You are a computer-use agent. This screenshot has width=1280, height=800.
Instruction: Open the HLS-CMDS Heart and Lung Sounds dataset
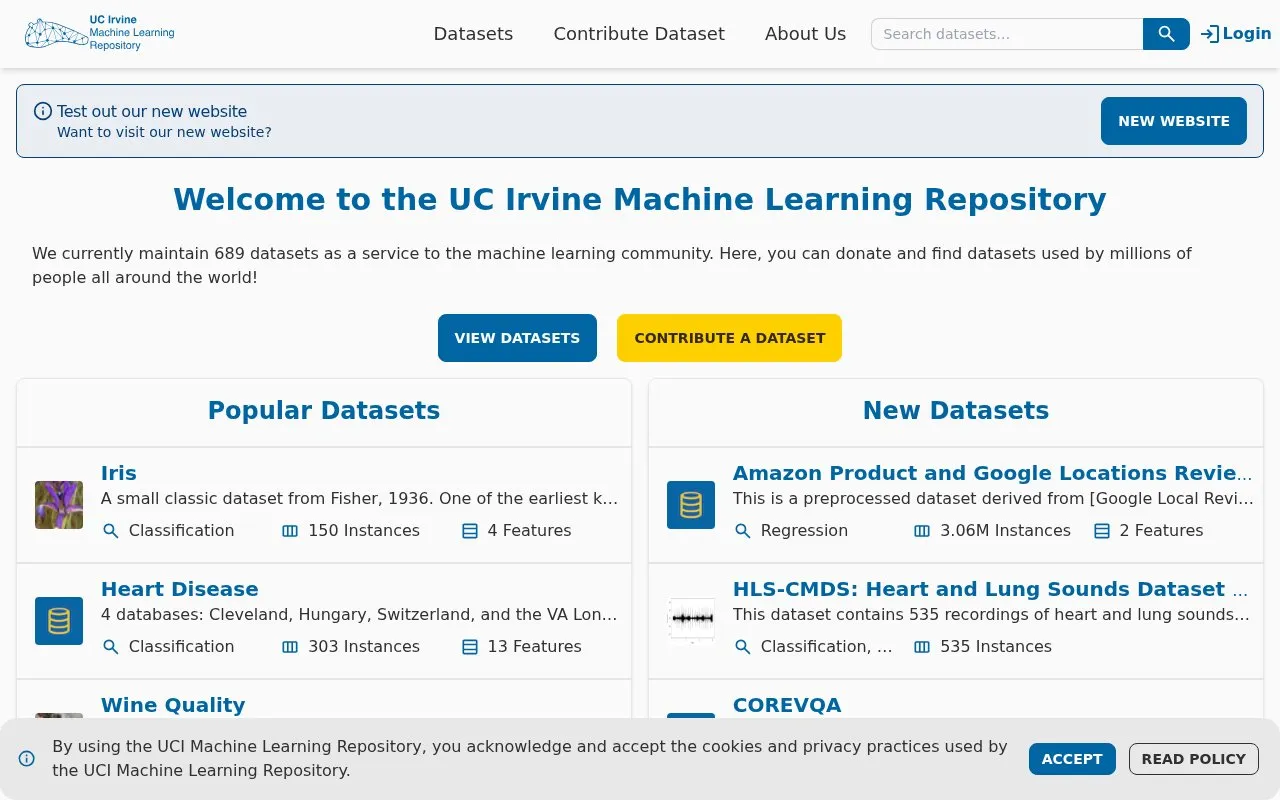tap(991, 589)
